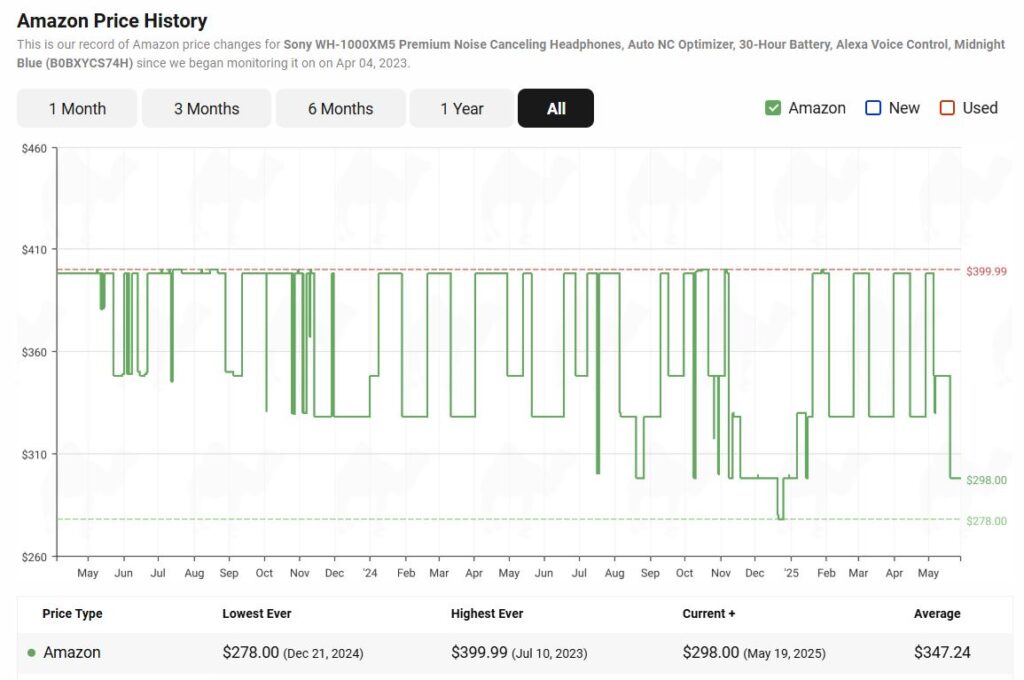This screenshot has width=1024, height=680.
Task: Click the $278.00 lowest price chart label
Action: [986, 521]
